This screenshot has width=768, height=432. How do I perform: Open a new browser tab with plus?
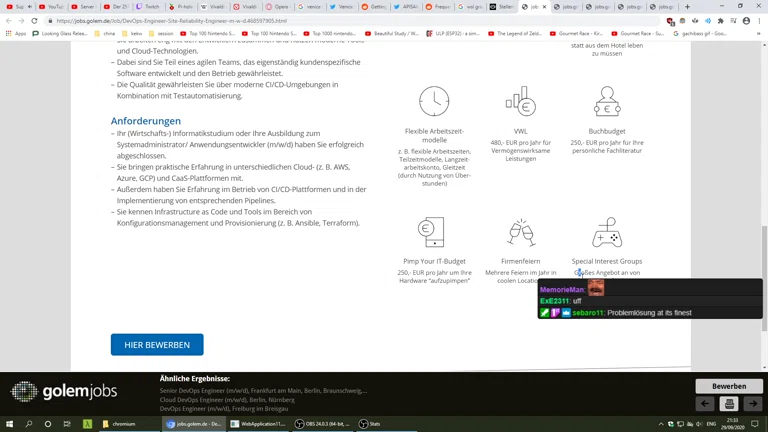click(687, 7)
